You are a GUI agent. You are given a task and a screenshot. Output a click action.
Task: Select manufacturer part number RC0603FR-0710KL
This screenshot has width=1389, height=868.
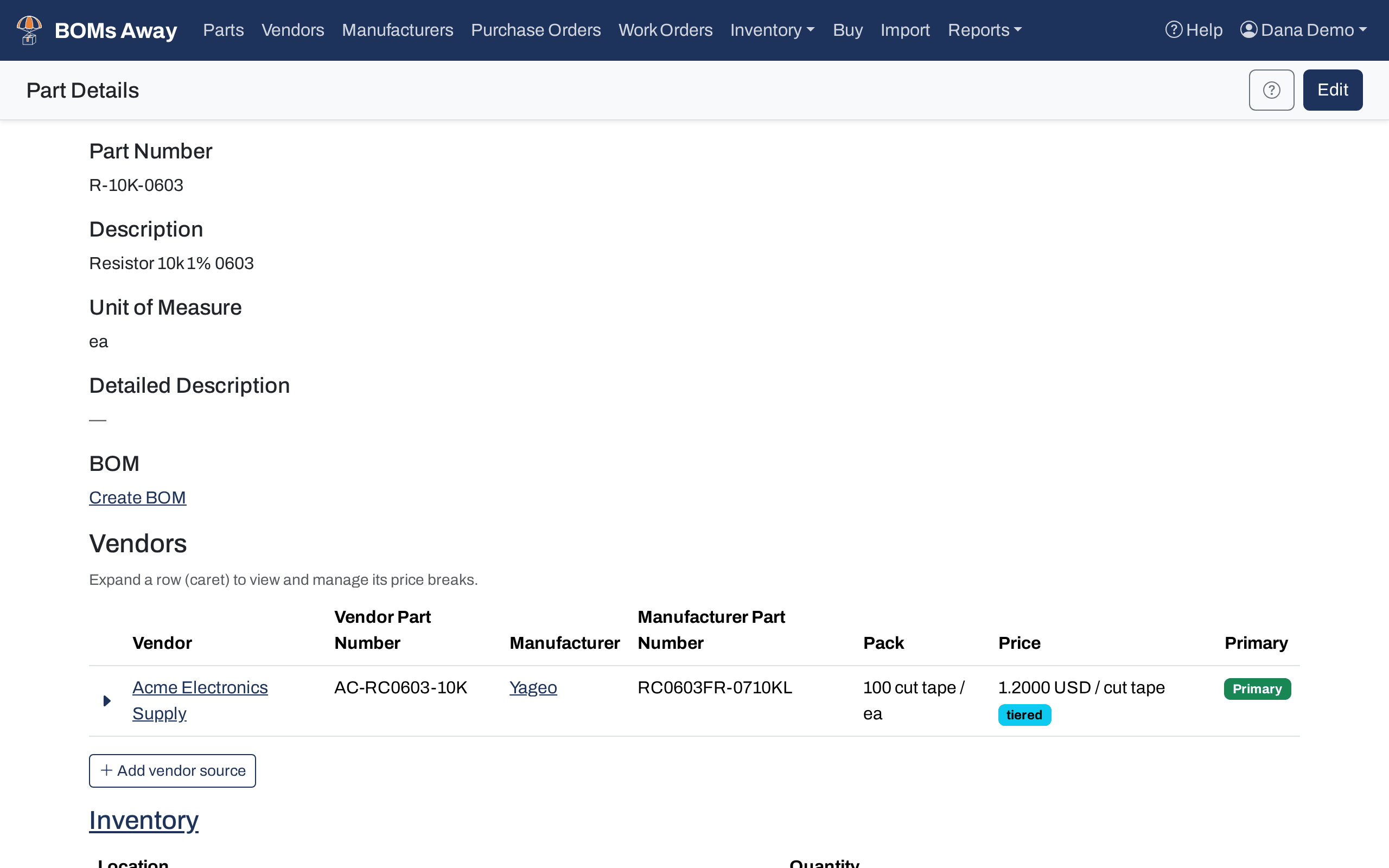715,687
